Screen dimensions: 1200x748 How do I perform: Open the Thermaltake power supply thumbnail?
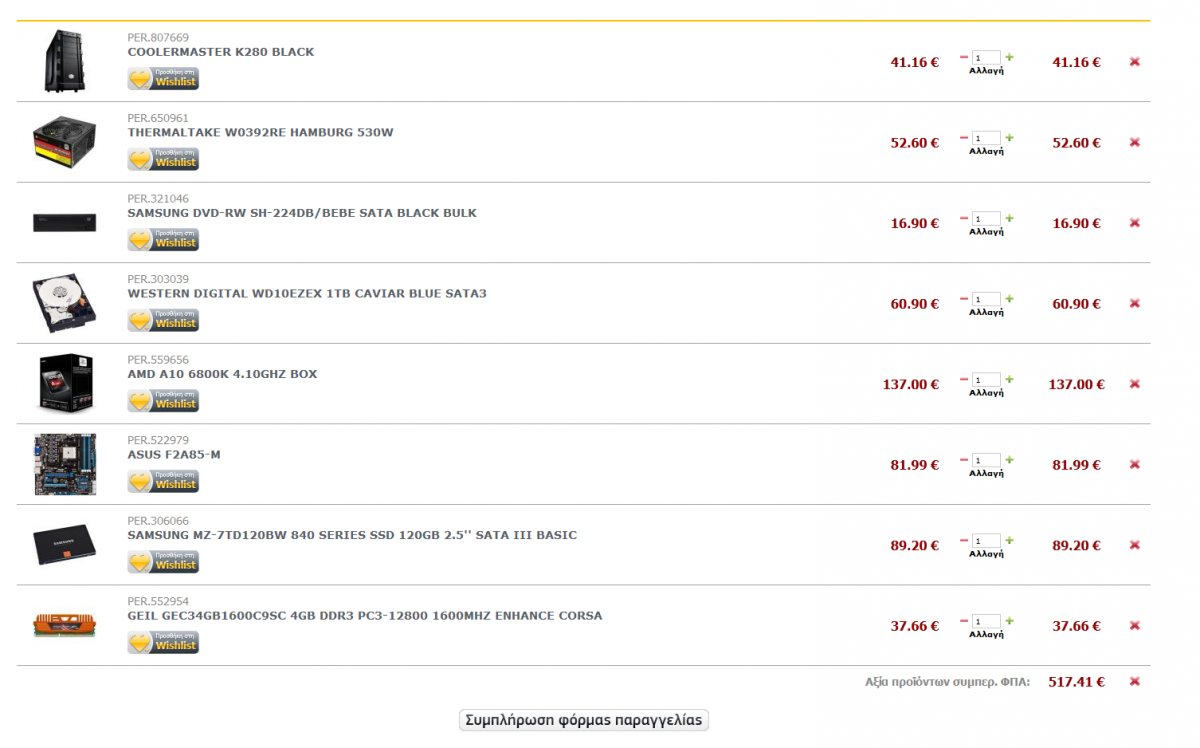click(x=65, y=142)
